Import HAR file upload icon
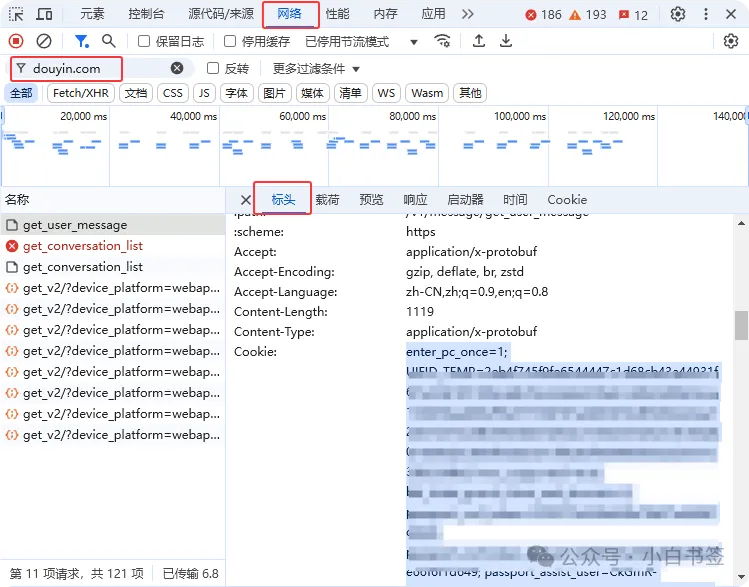The width and height of the screenshot is (749, 587). (479, 41)
